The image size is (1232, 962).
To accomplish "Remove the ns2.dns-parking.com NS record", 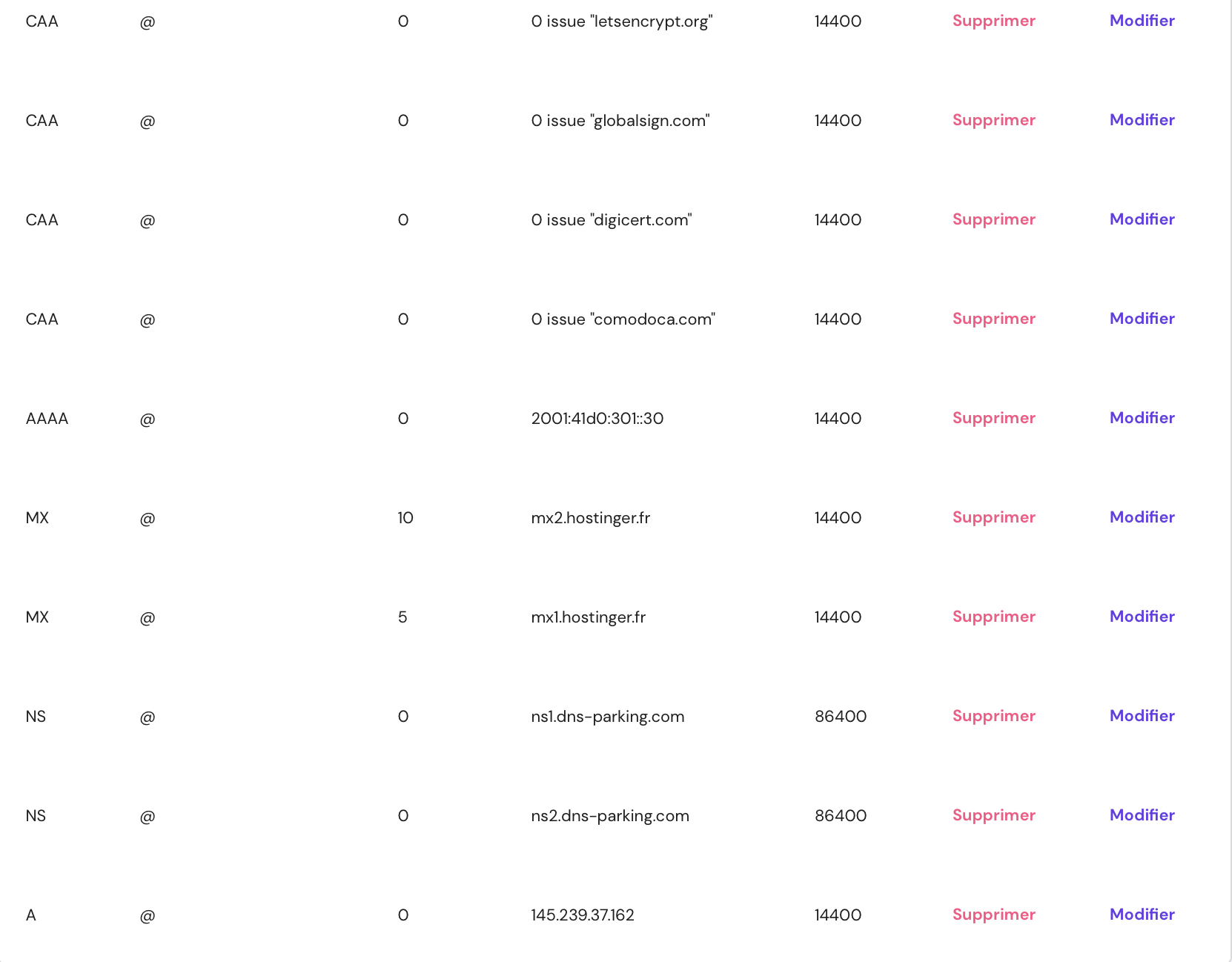I will (993, 815).
